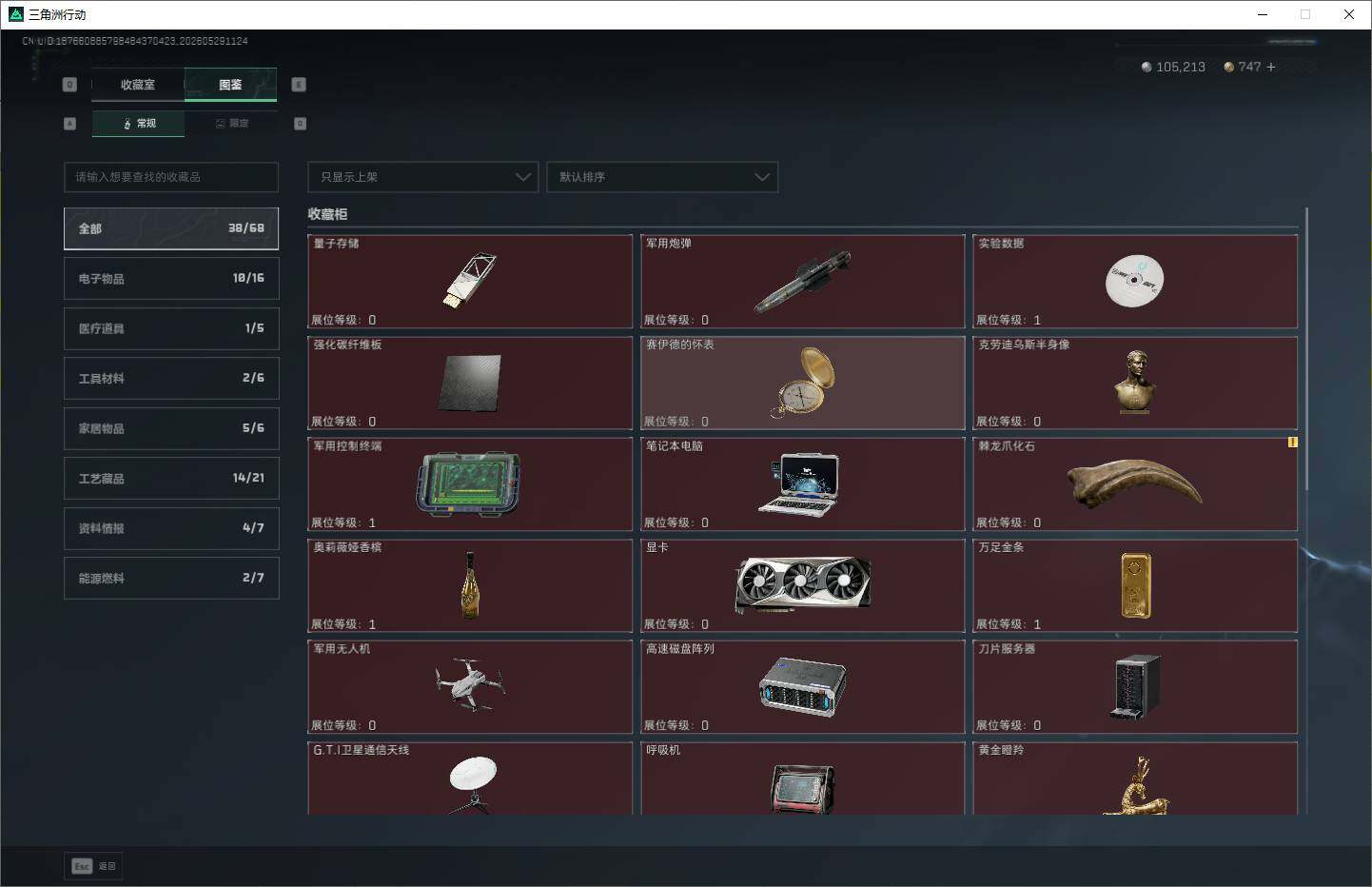
Task: Select the 家居物品 category
Action: 171,428
